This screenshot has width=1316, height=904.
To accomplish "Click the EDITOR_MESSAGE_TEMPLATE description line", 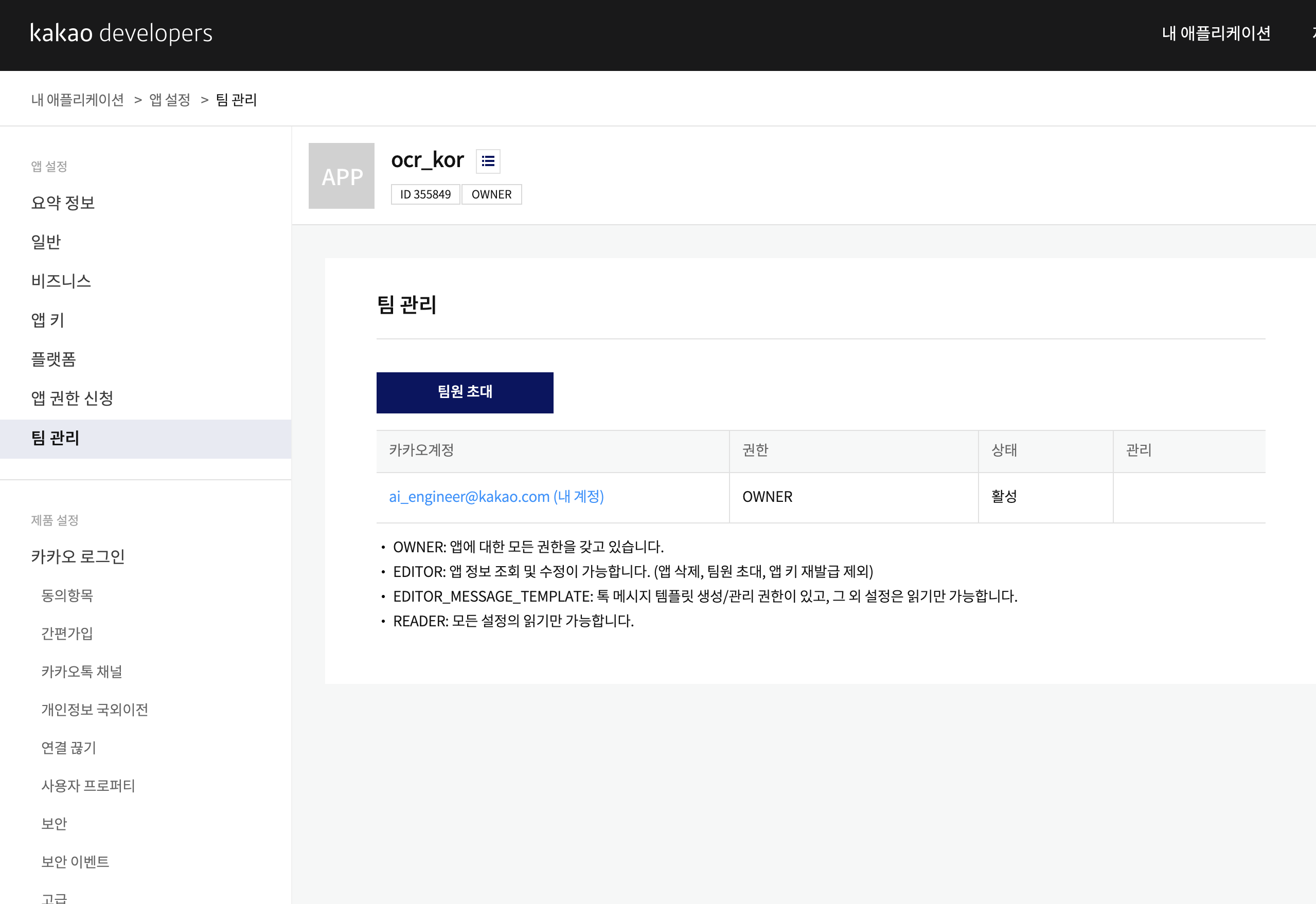I will coord(705,596).
